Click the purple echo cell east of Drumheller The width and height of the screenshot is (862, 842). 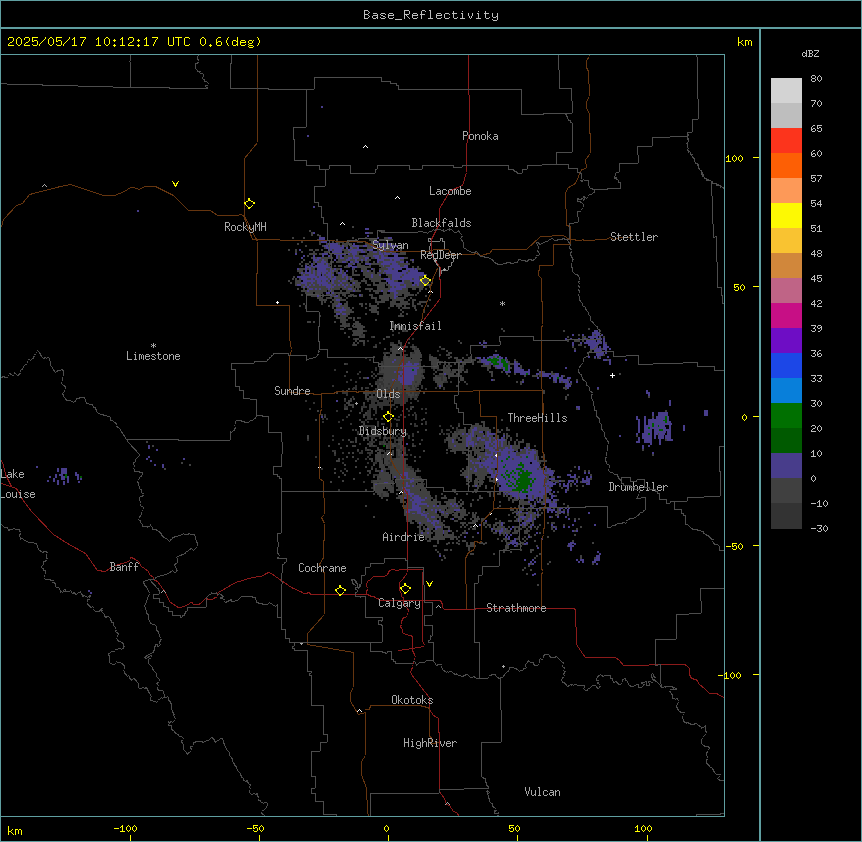[x=654, y=428]
